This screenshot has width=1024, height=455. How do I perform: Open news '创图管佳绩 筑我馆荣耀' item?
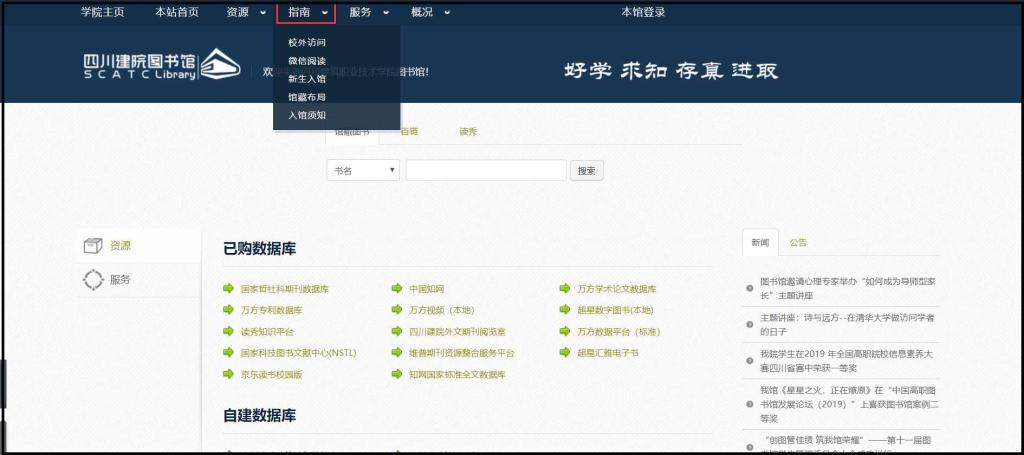(847, 445)
